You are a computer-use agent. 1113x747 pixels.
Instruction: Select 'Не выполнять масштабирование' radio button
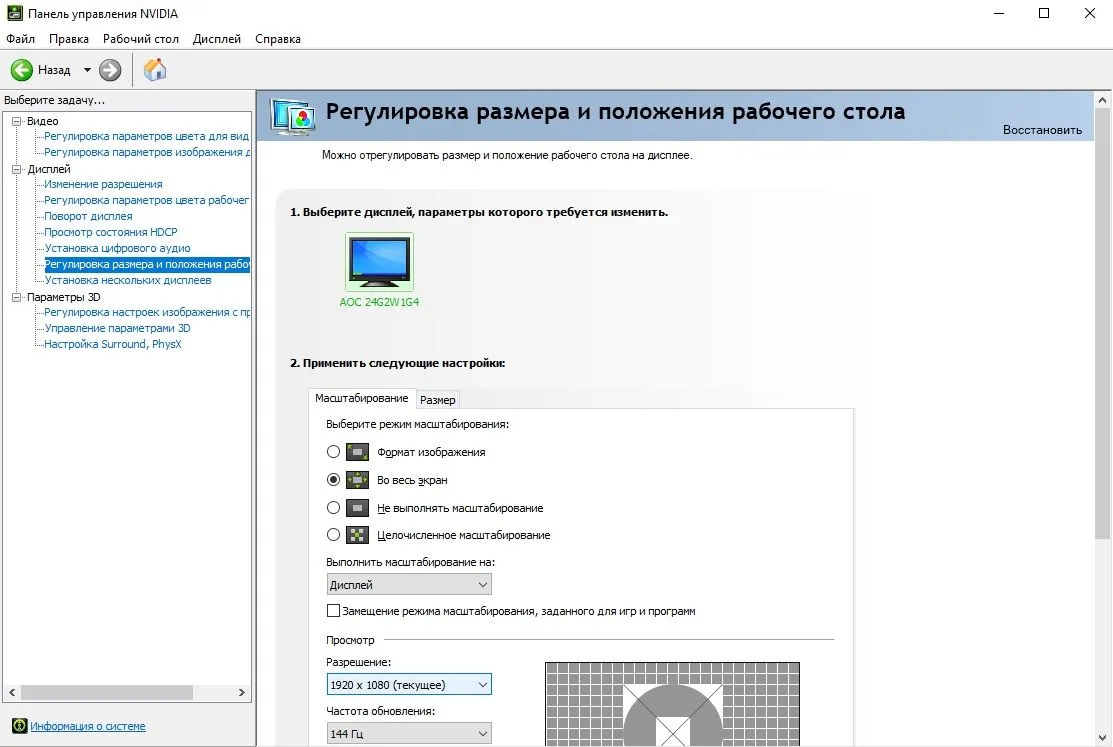click(333, 508)
